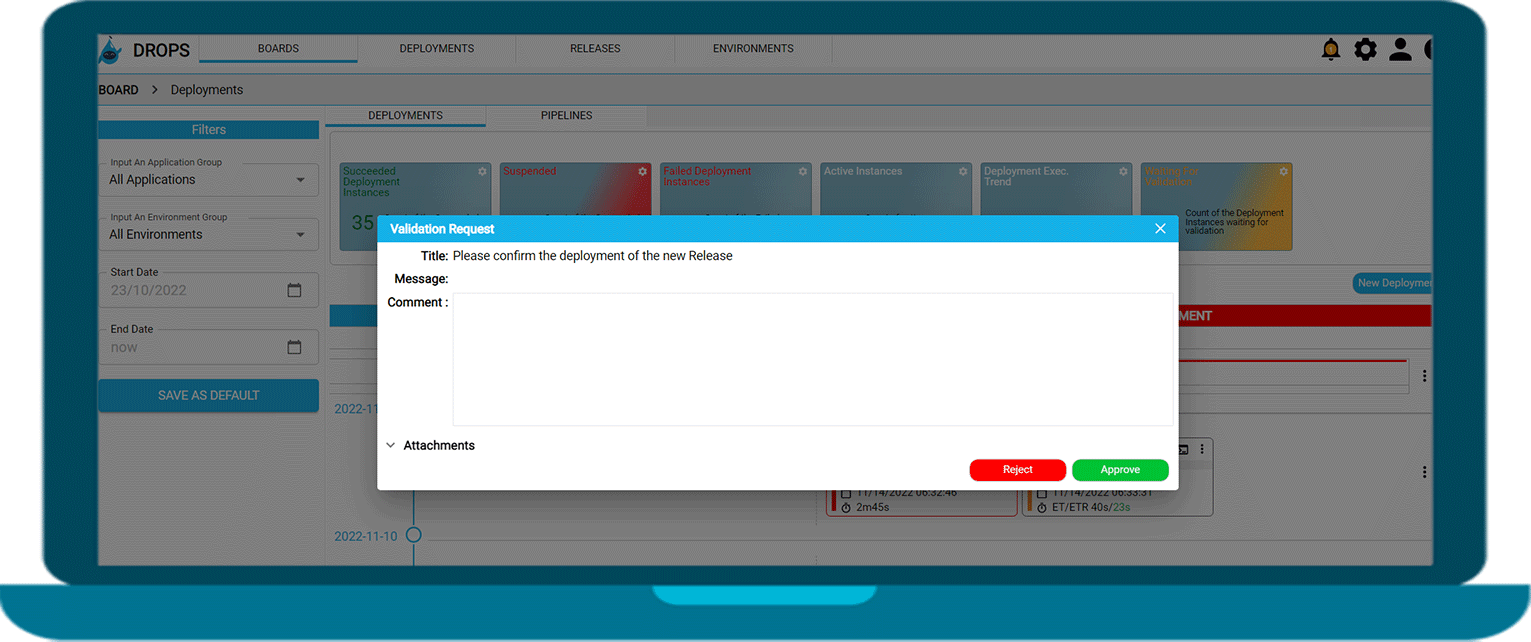Click the ET/ETR 40s/23s text

[x=1091, y=508]
